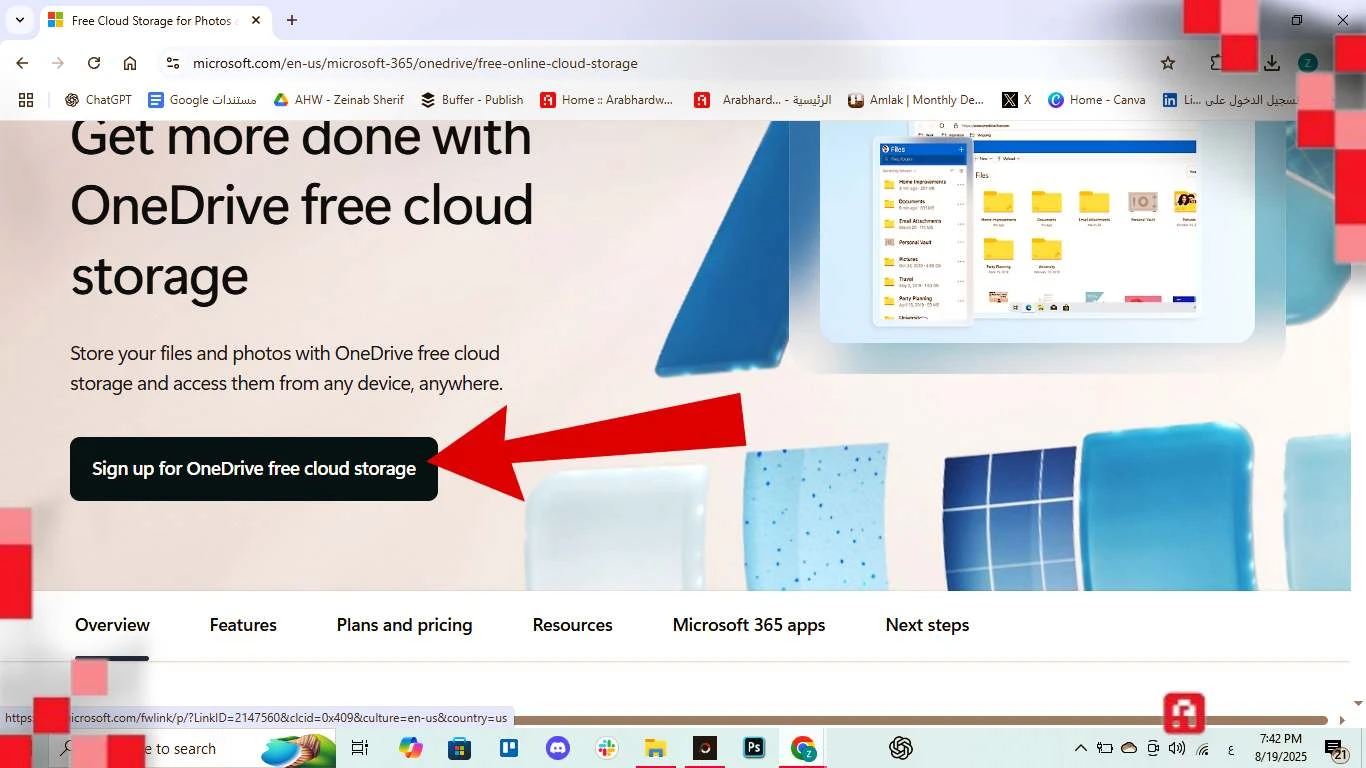Open the ChatGPT app on the taskbar
This screenshot has height=768, width=1366.
[x=901, y=748]
